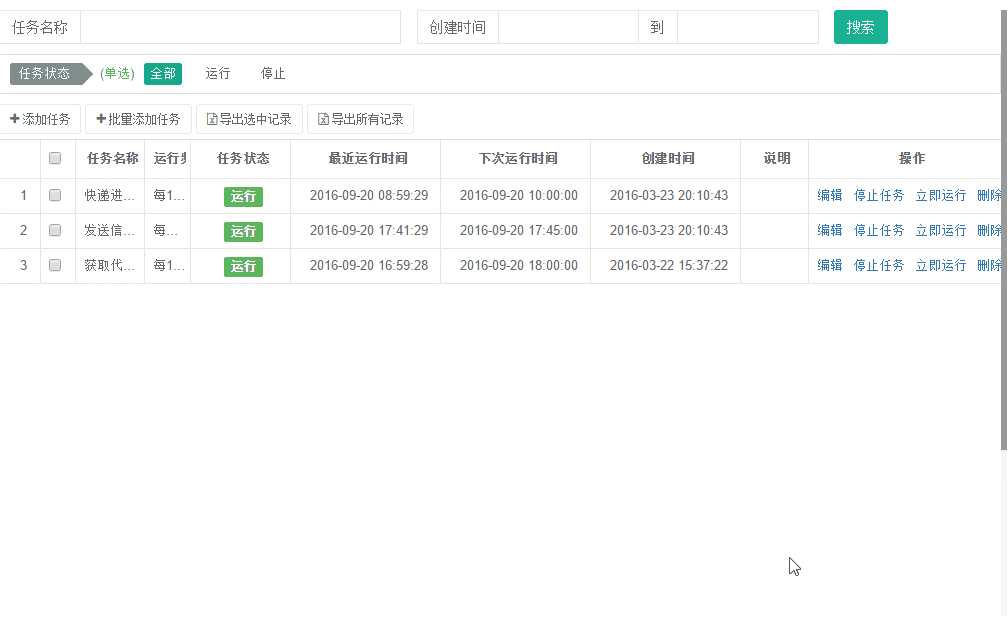Click 立即运行 link in row 2
Viewport: 1008px width, 617px height.
pos(940,230)
